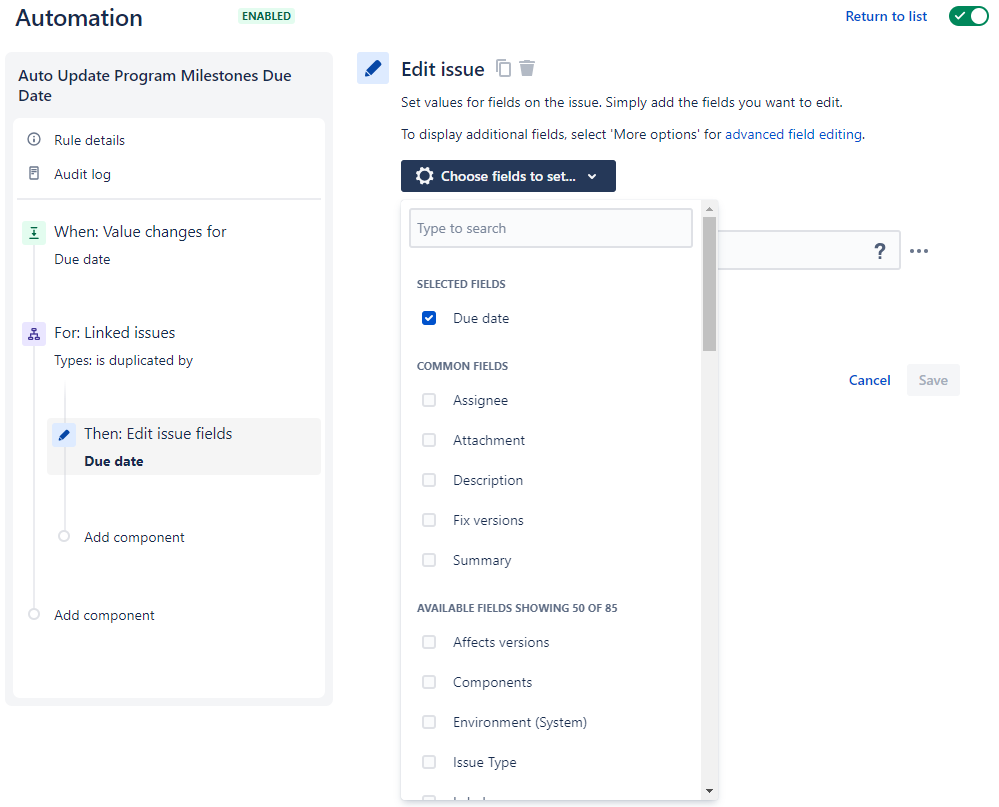
Task: Check the Components checkbox
Action: click(429, 682)
